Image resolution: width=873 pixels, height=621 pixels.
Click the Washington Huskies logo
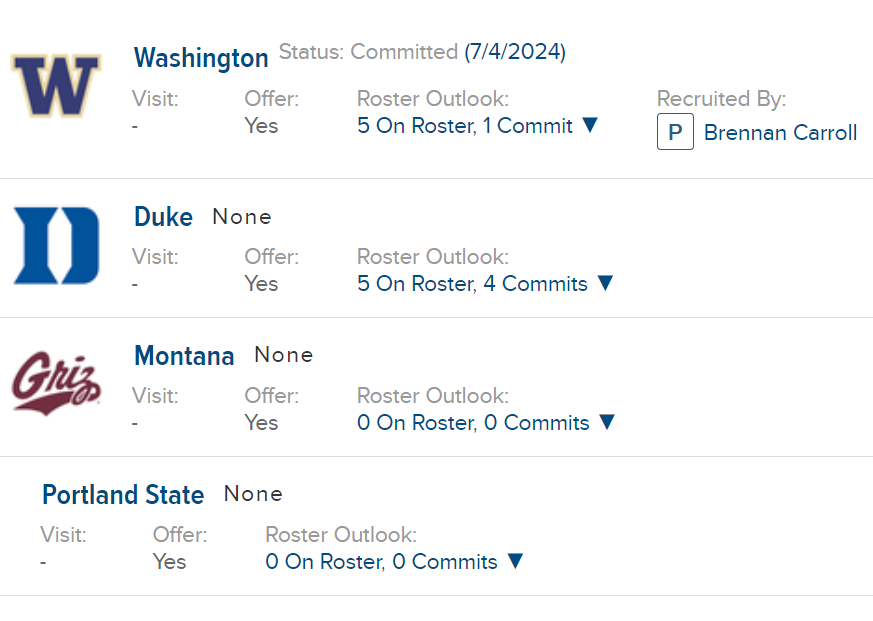click(x=56, y=84)
